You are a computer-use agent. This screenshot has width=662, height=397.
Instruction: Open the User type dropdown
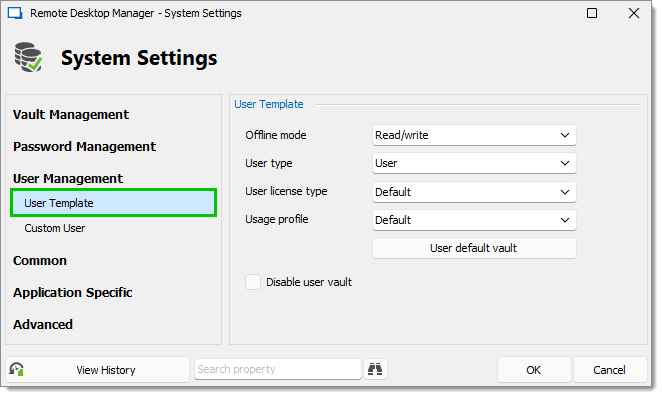pyautogui.click(x=474, y=163)
